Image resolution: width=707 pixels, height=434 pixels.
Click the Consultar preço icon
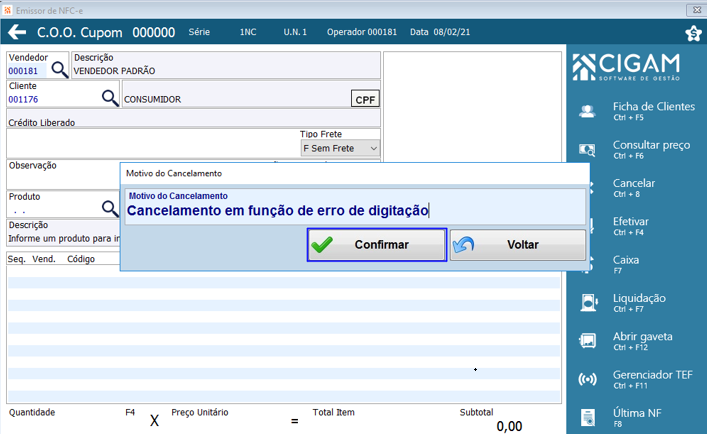click(x=588, y=150)
